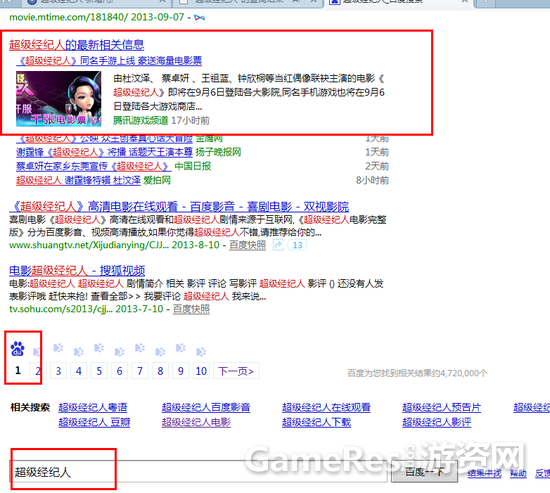Click paw icon above page 3
Screen dimensions: 550x493
pos(58,348)
